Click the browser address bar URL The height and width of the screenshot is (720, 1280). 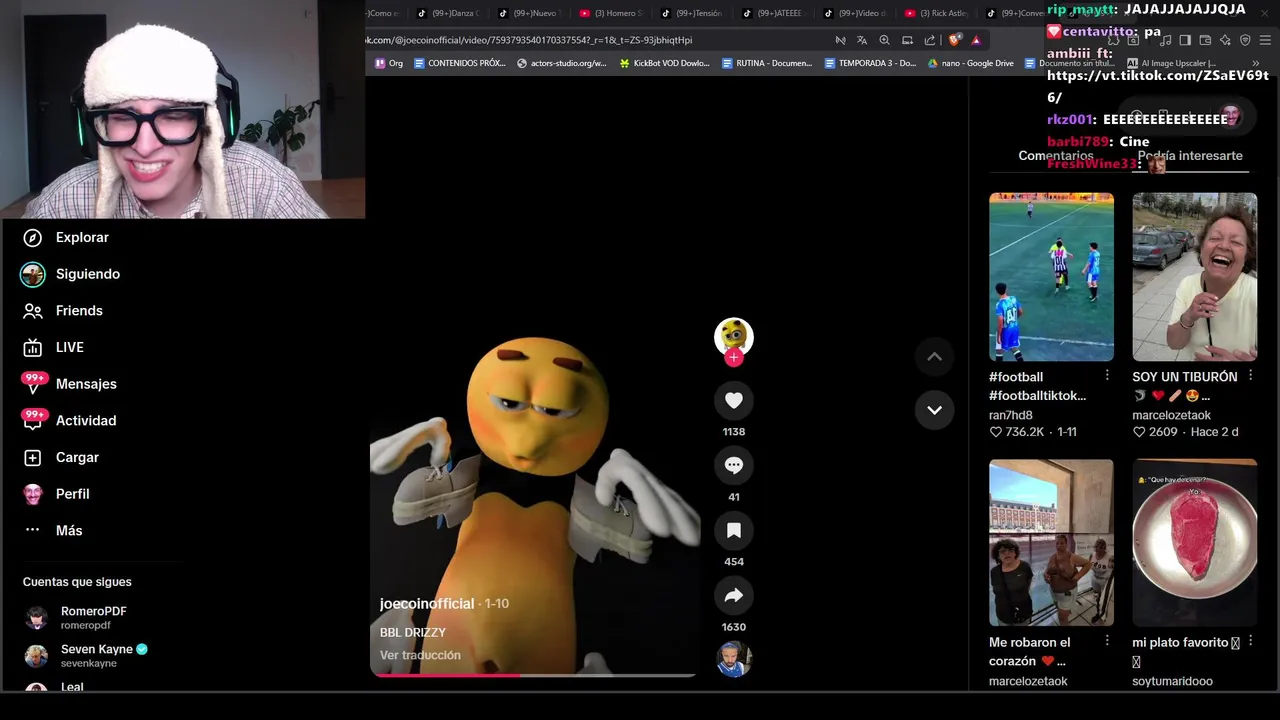(x=530, y=40)
